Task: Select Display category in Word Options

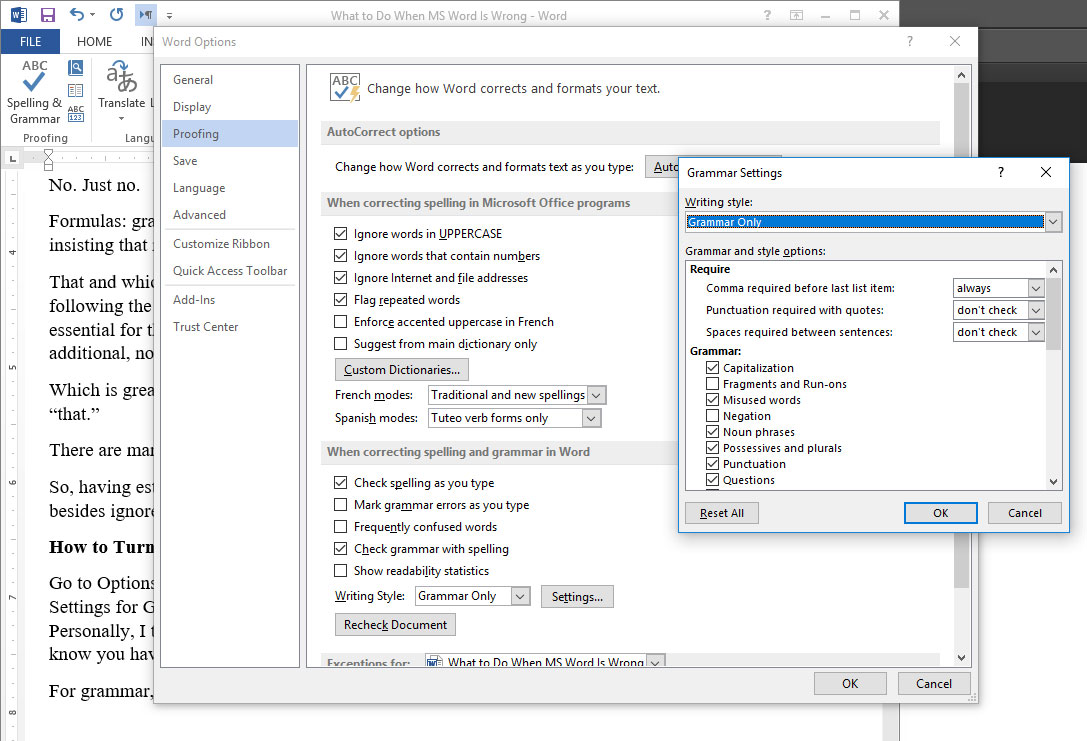Action: point(230,107)
